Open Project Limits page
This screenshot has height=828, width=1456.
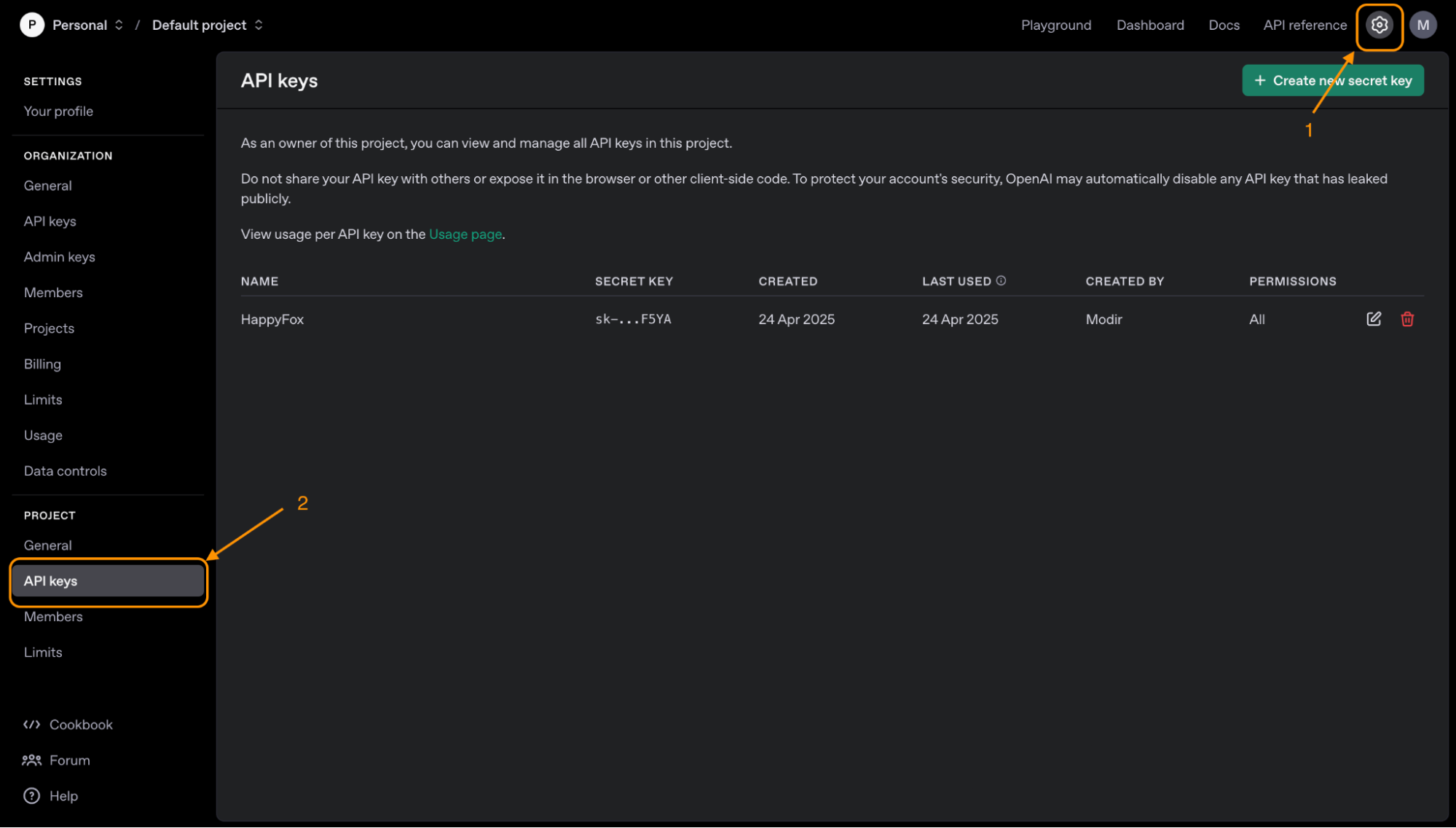tap(43, 652)
